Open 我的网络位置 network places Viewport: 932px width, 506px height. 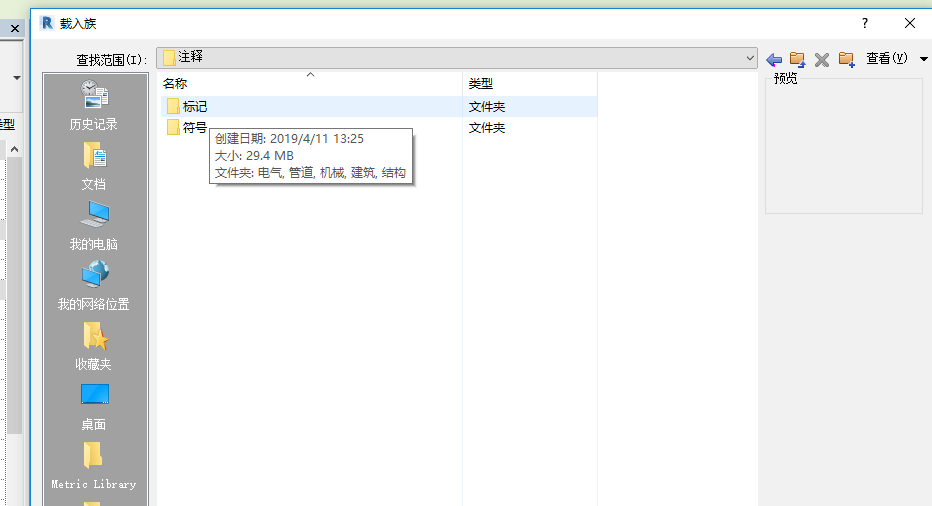coord(94,286)
